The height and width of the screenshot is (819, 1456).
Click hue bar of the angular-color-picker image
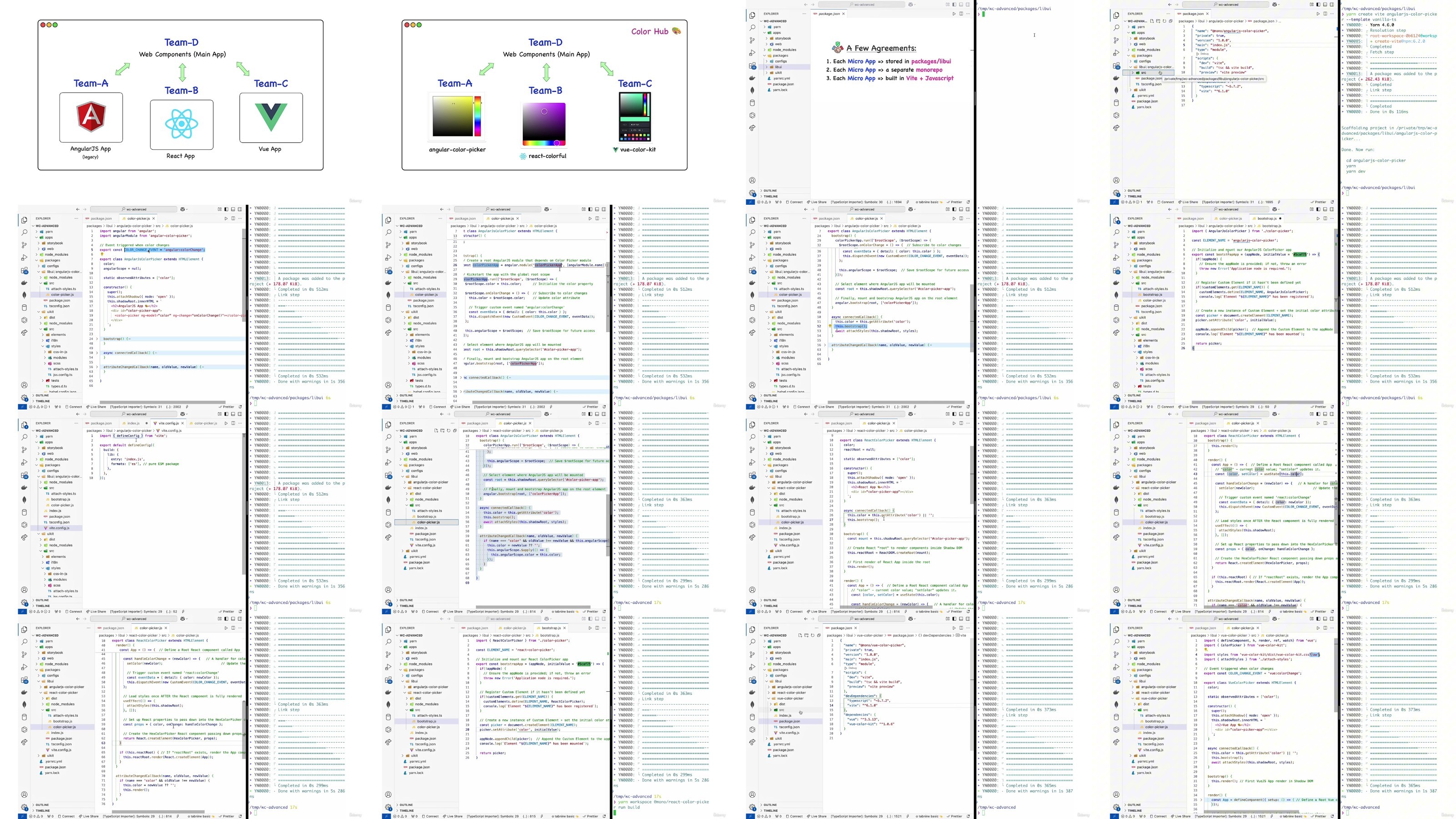(478, 116)
